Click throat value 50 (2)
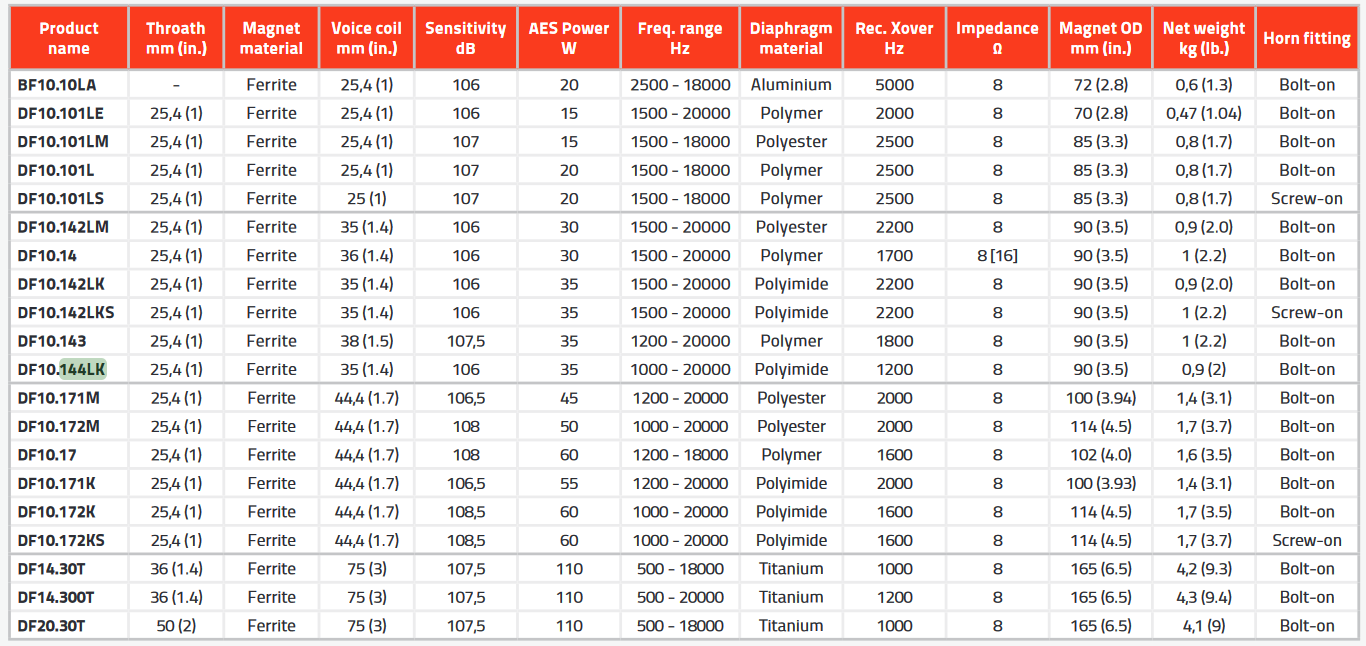 tap(176, 626)
